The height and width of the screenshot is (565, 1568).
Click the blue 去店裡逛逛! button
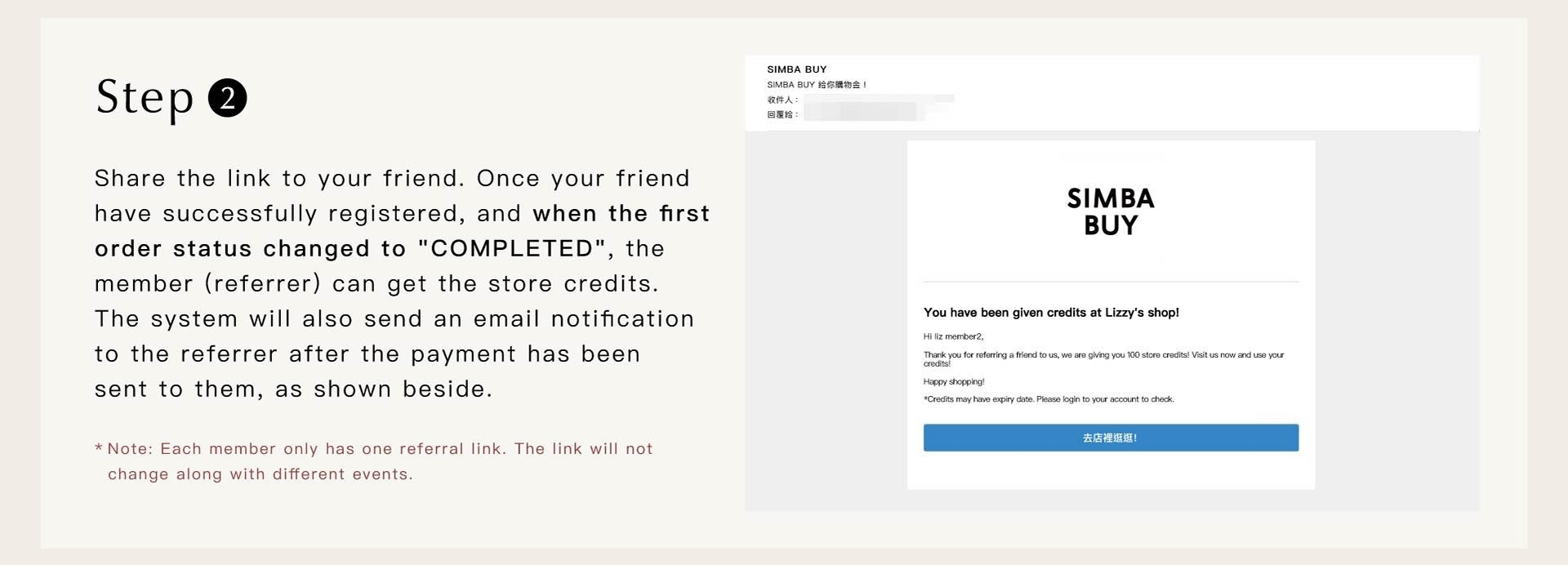point(1111,438)
